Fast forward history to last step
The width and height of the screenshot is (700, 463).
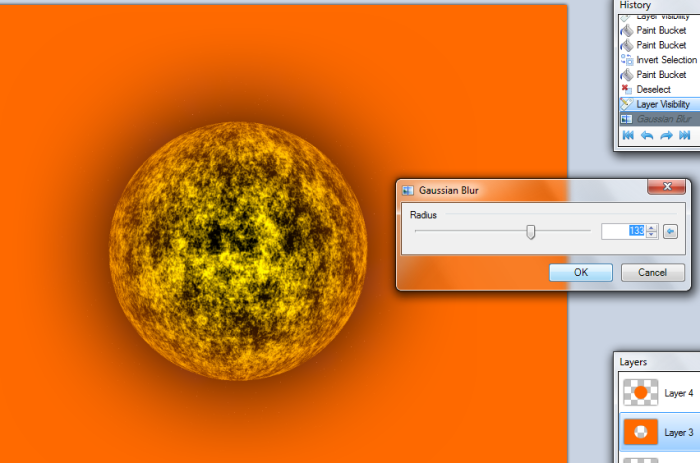pyautogui.click(x=685, y=135)
